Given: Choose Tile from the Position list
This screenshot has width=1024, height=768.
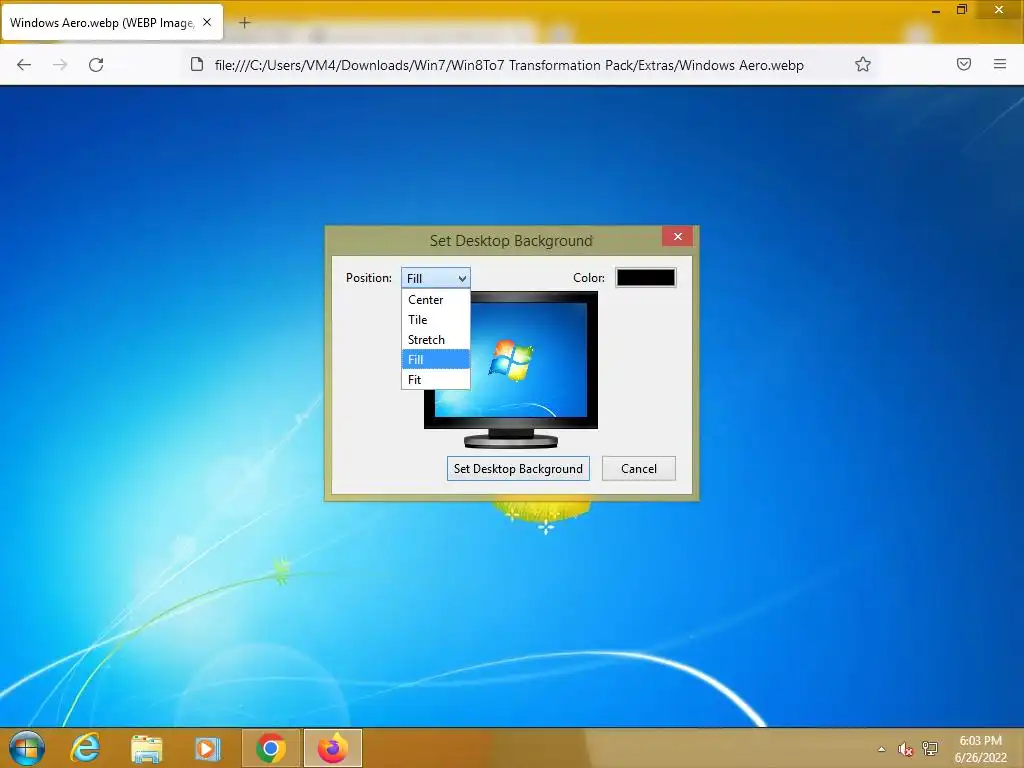Looking at the screenshot, I should 436,320.
